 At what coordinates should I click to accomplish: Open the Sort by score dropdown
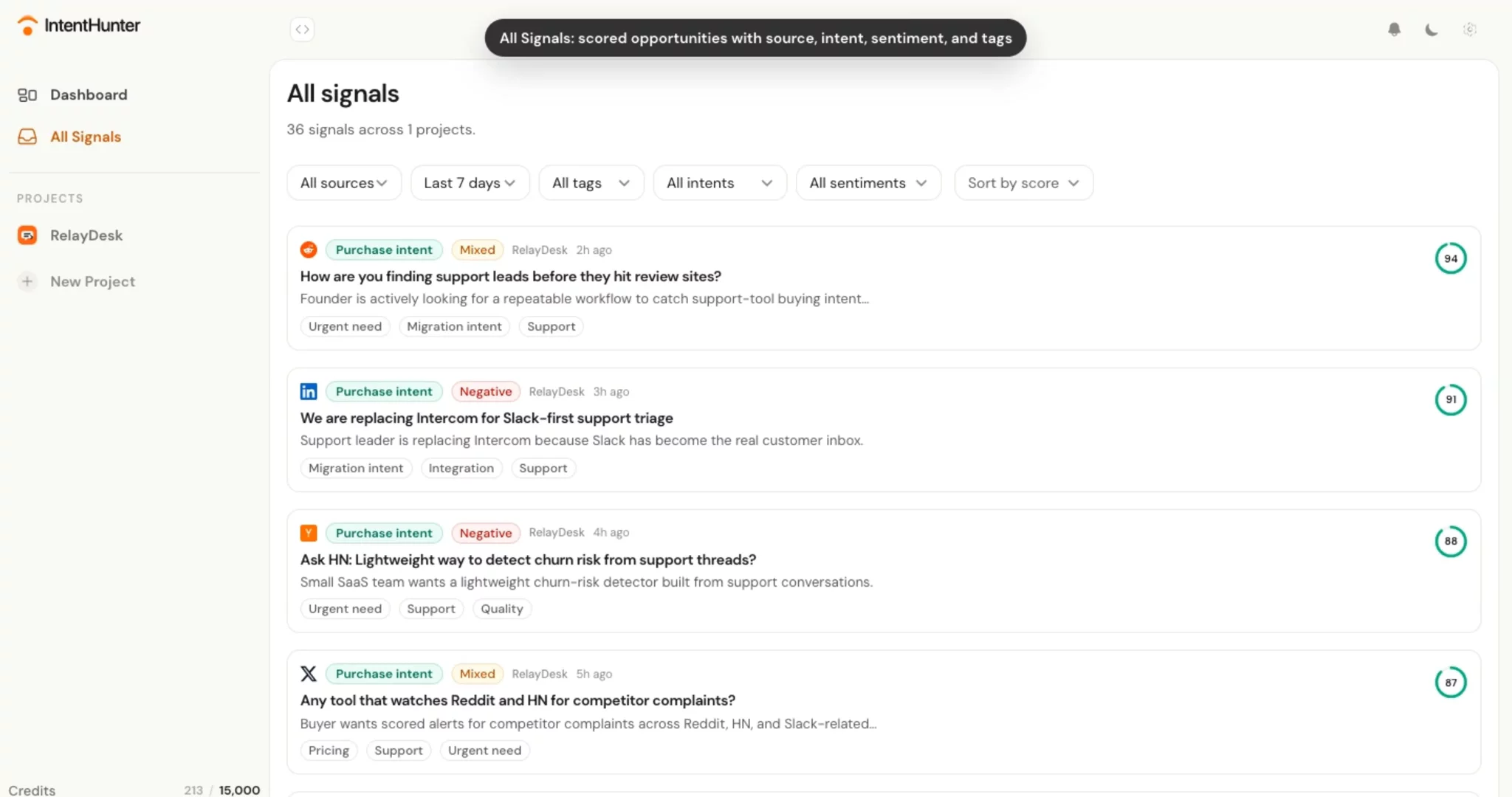tap(1023, 182)
